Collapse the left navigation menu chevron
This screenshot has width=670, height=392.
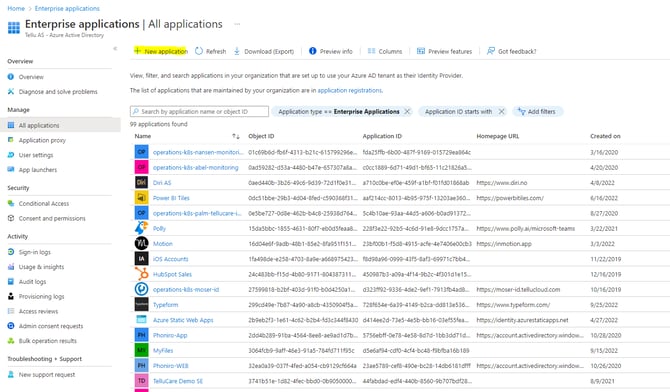tap(115, 48)
